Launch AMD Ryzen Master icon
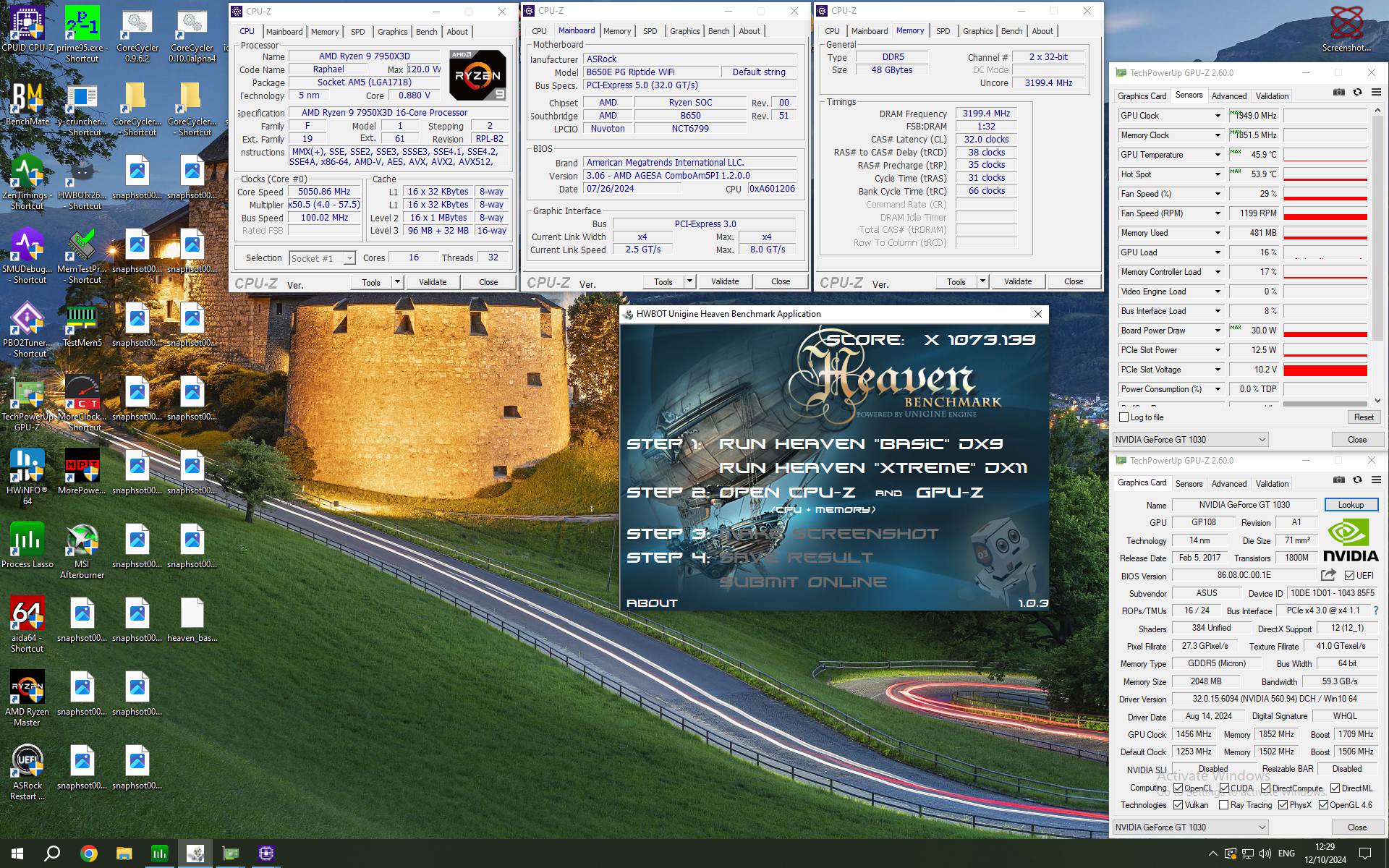Image resolution: width=1389 pixels, height=868 pixels. (x=27, y=699)
